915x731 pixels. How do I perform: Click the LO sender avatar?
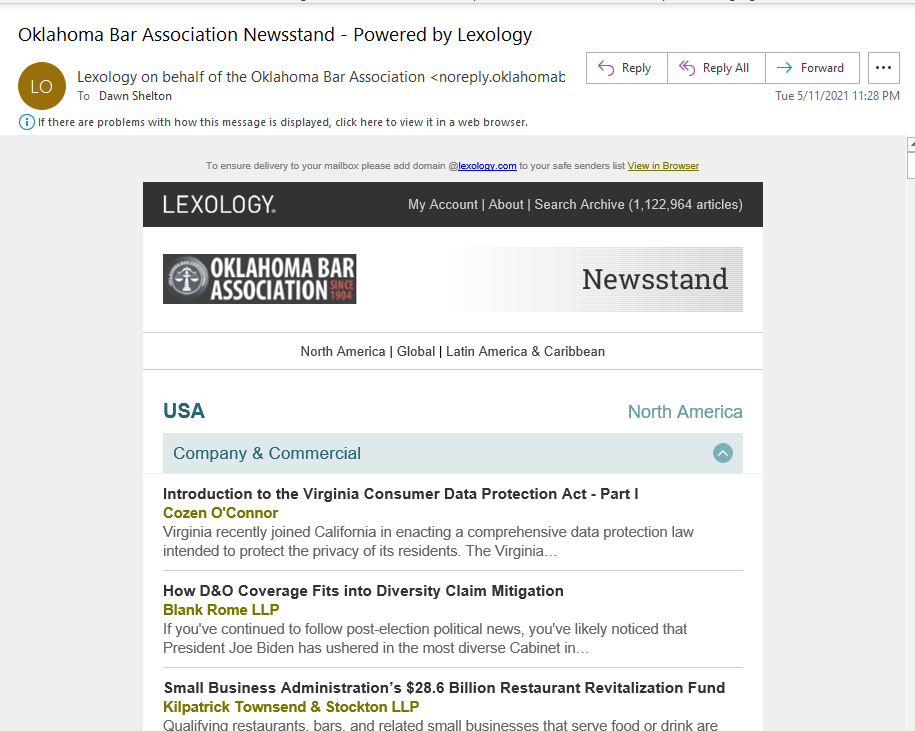[42, 86]
